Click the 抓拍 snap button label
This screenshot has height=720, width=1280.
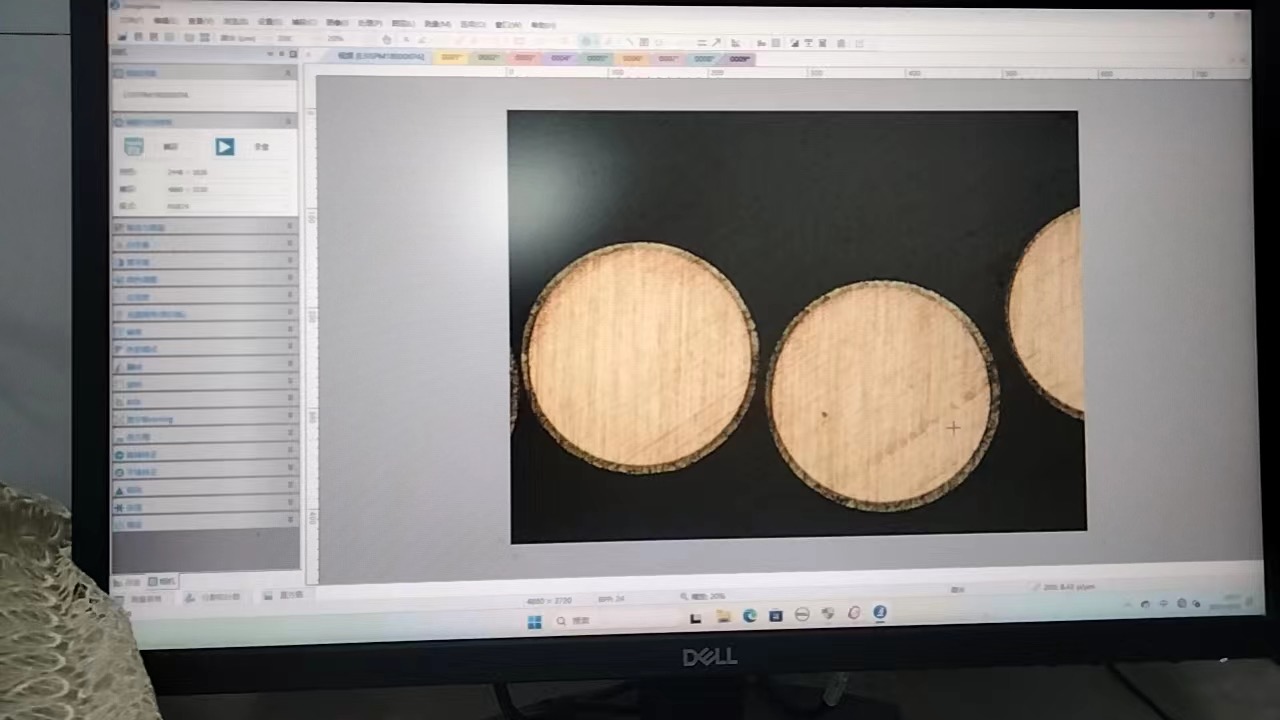(x=171, y=147)
